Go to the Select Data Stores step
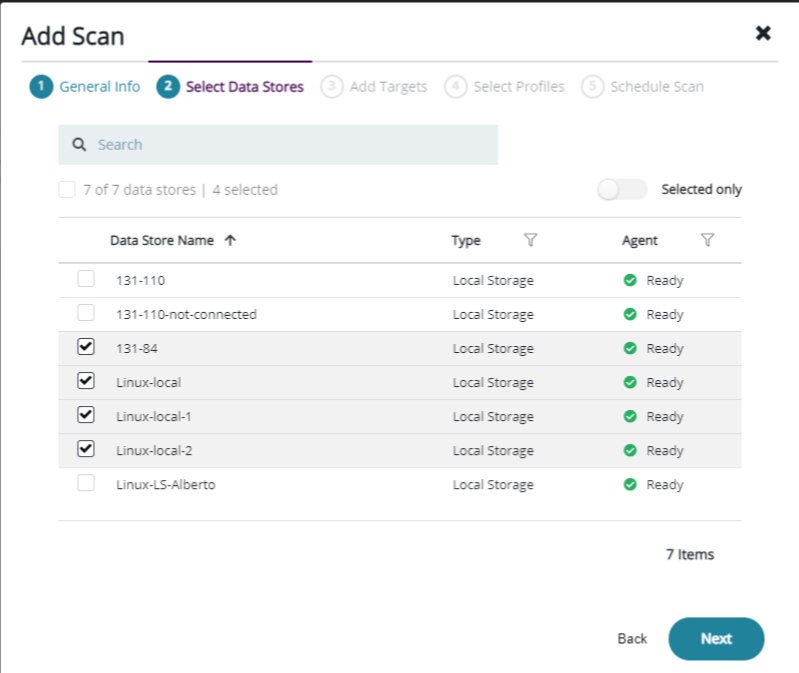The width and height of the screenshot is (799, 673). (x=244, y=87)
